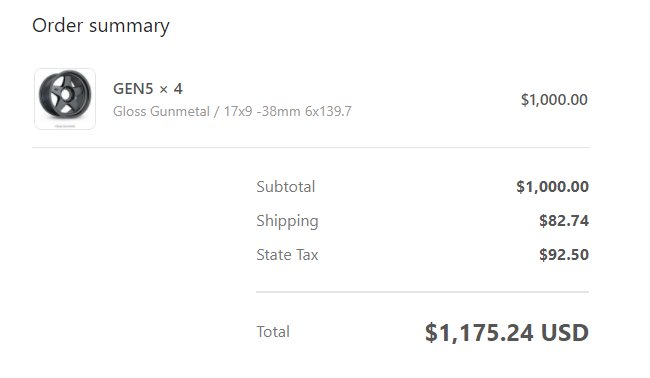
Task: Click the State Tax label
Action: [287, 254]
